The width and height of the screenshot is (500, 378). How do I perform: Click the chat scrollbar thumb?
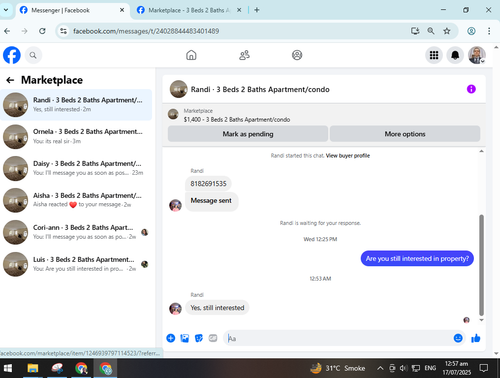pos(481,265)
